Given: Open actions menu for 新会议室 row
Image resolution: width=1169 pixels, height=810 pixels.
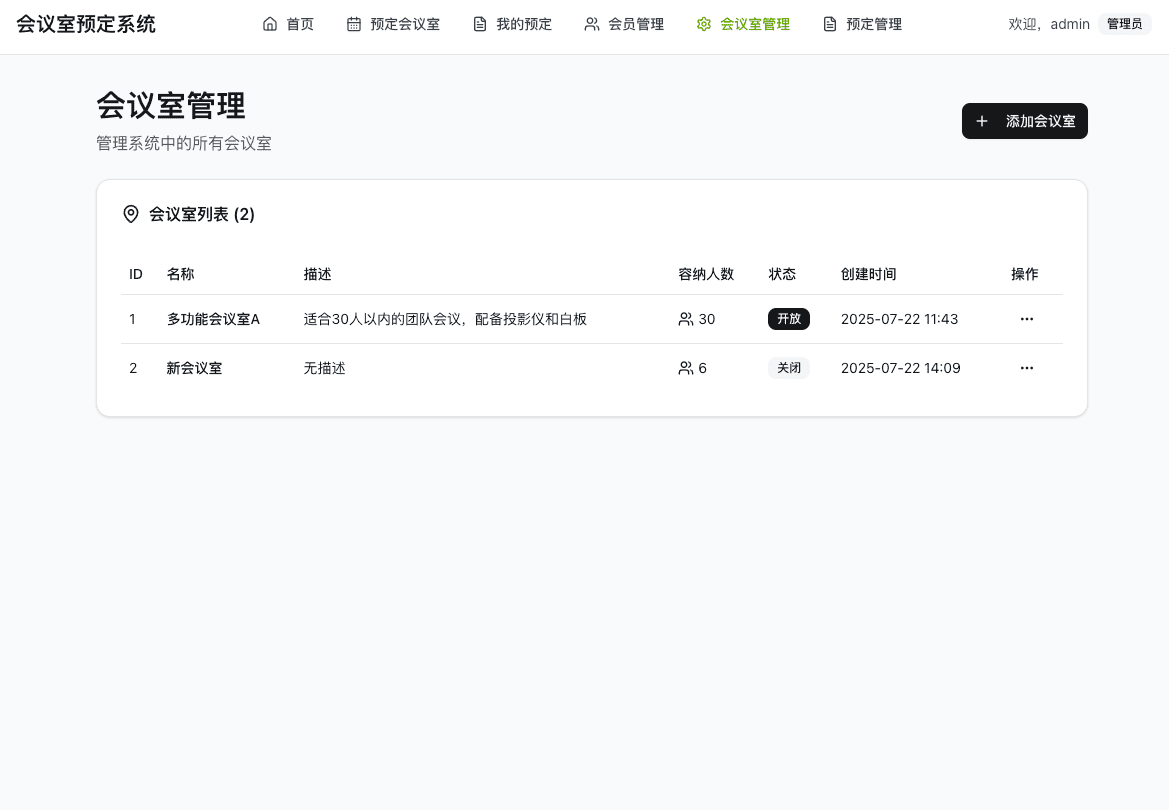Looking at the screenshot, I should click(x=1027, y=368).
